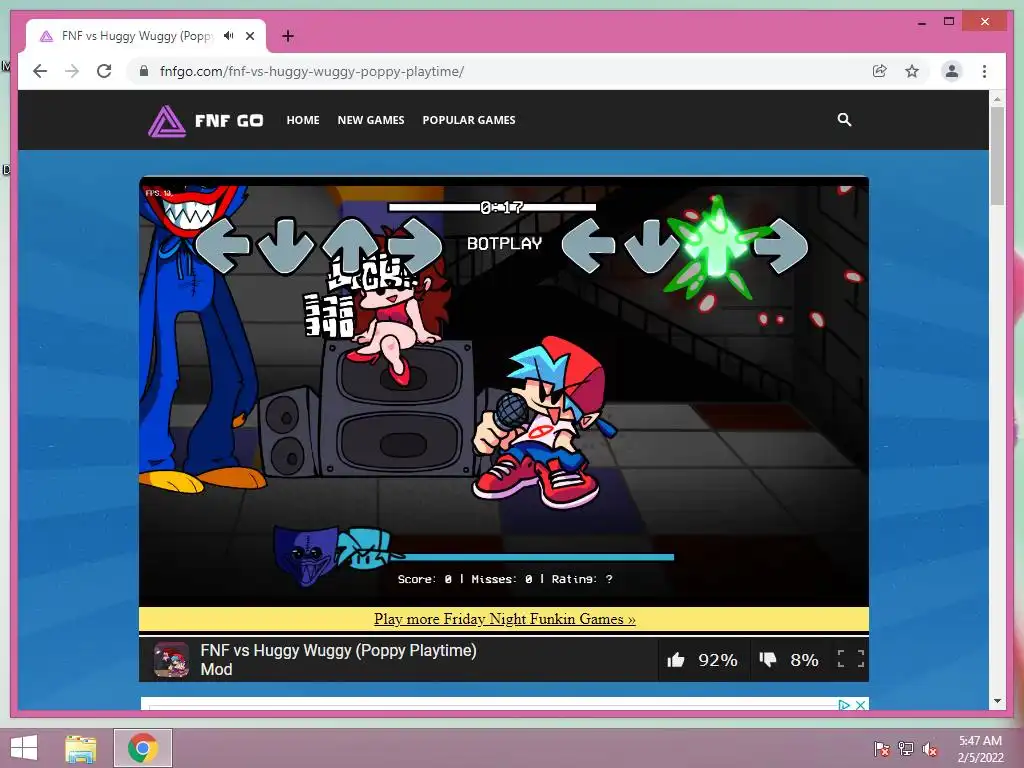This screenshot has width=1024, height=768.
Task: Open the Windows Start button
Action: [24, 748]
